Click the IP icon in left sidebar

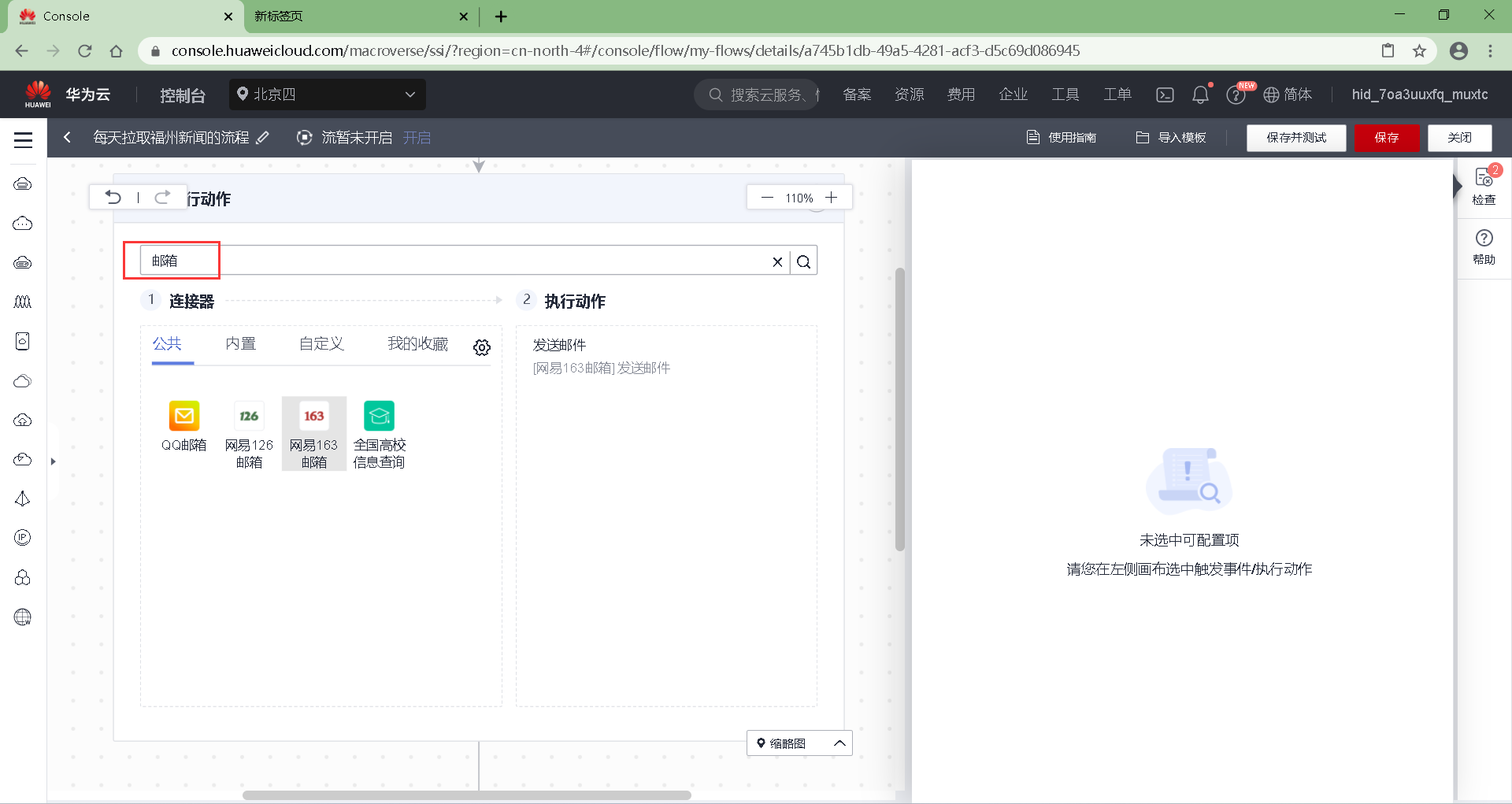(x=23, y=538)
